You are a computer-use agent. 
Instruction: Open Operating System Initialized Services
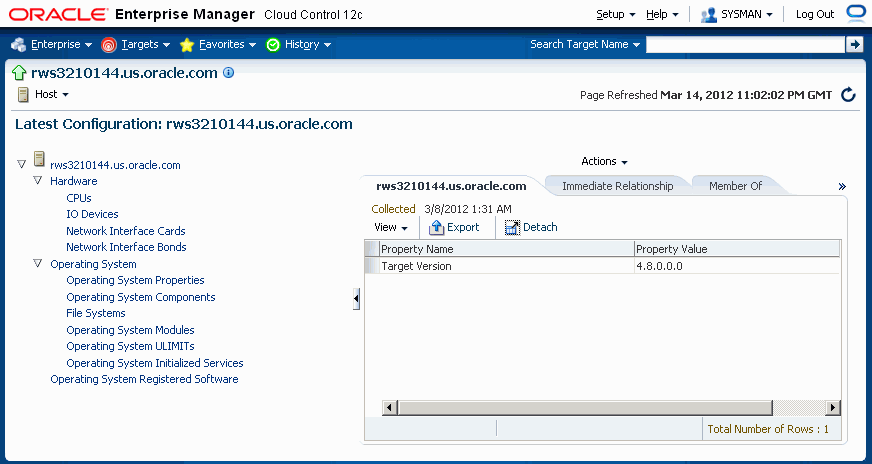pos(155,363)
